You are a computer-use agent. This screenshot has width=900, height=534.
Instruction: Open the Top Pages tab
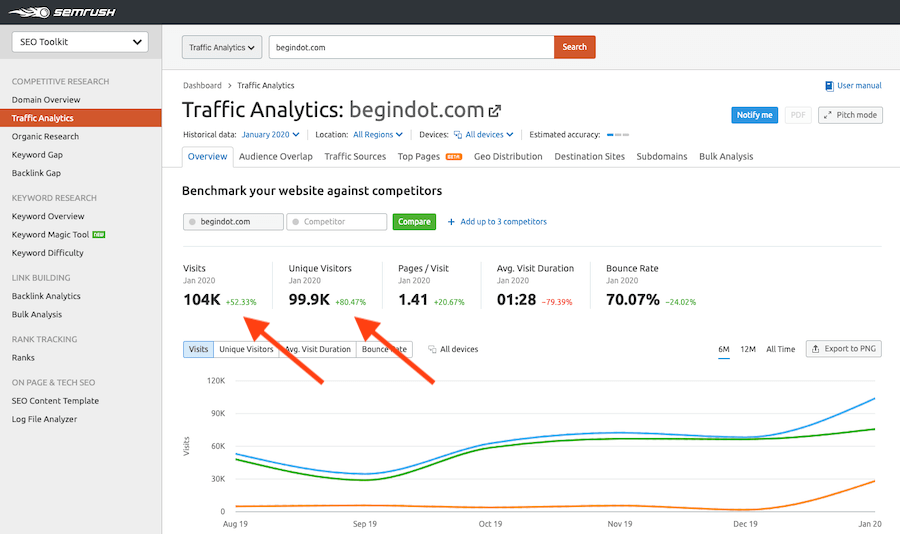point(418,157)
